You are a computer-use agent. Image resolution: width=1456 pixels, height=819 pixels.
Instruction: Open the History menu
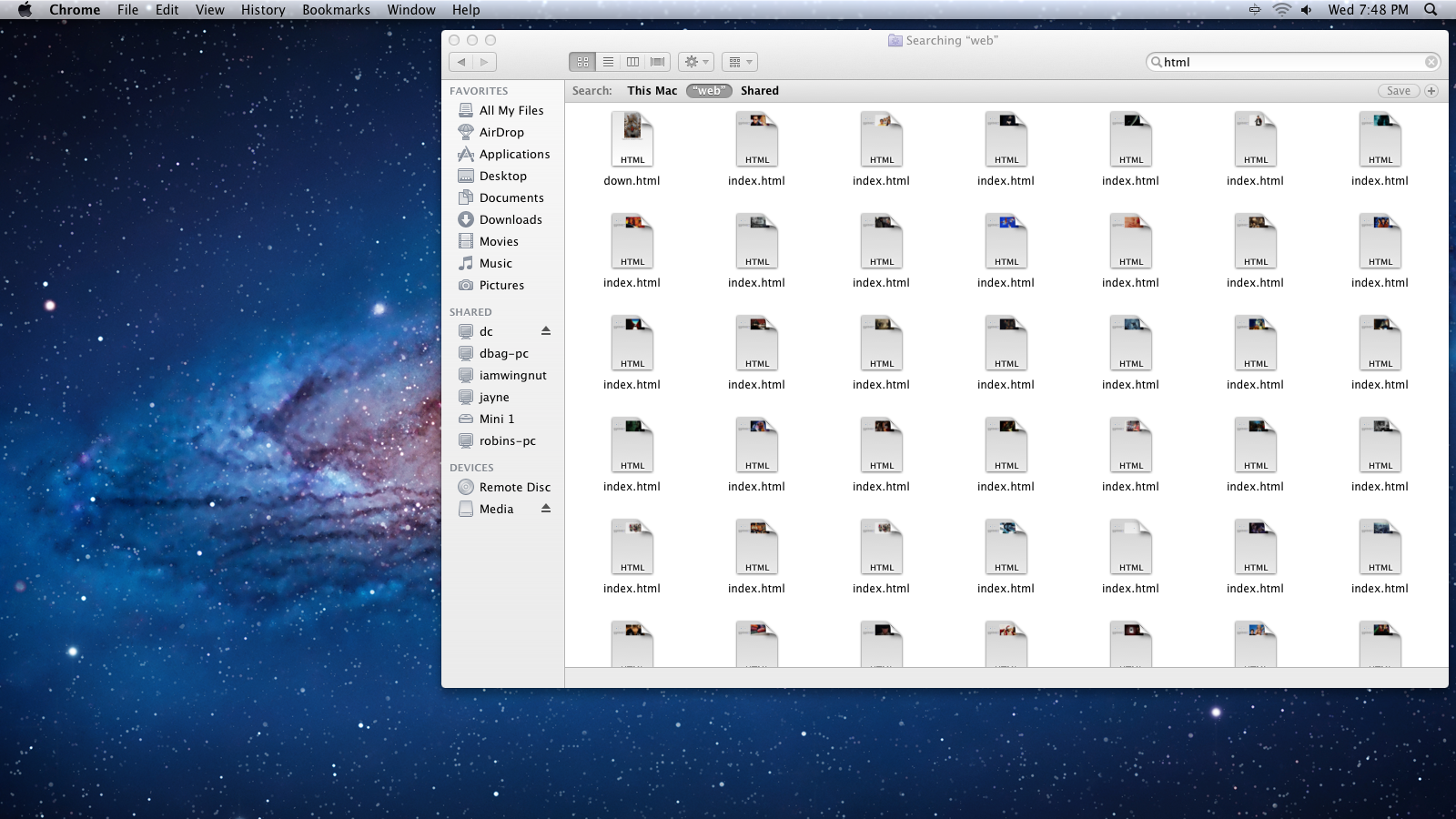pos(263,10)
